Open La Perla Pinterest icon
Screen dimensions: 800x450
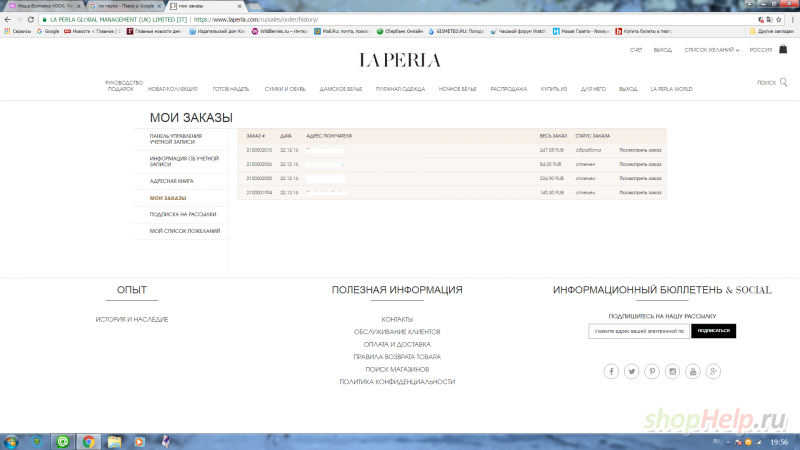coord(652,371)
